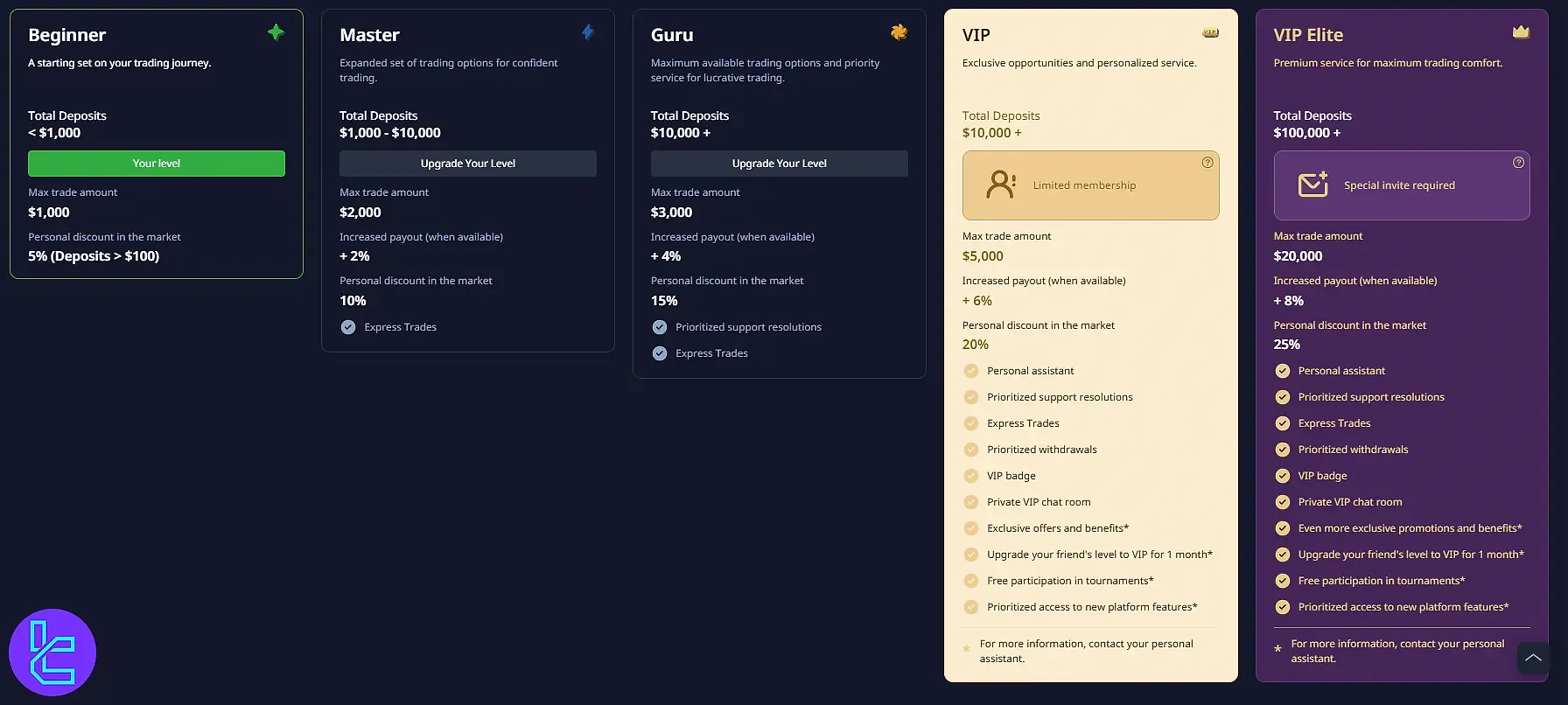Click the Limited membership banner
The image size is (1568, 705).
point(1090,185)
